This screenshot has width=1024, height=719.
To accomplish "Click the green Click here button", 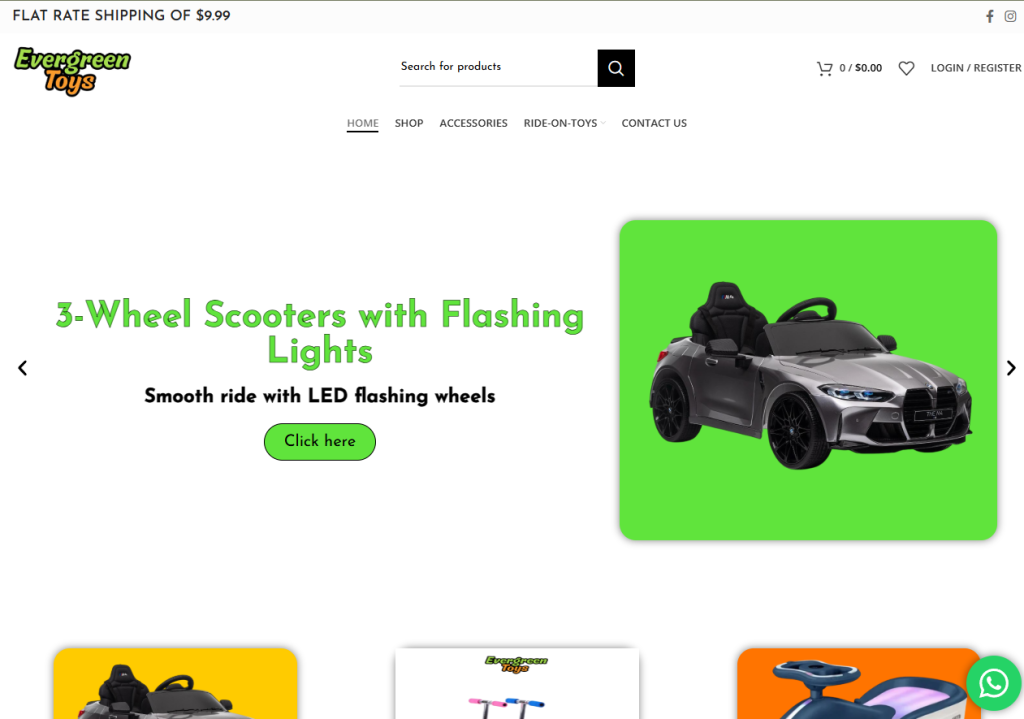I will [x=320, y=441].
